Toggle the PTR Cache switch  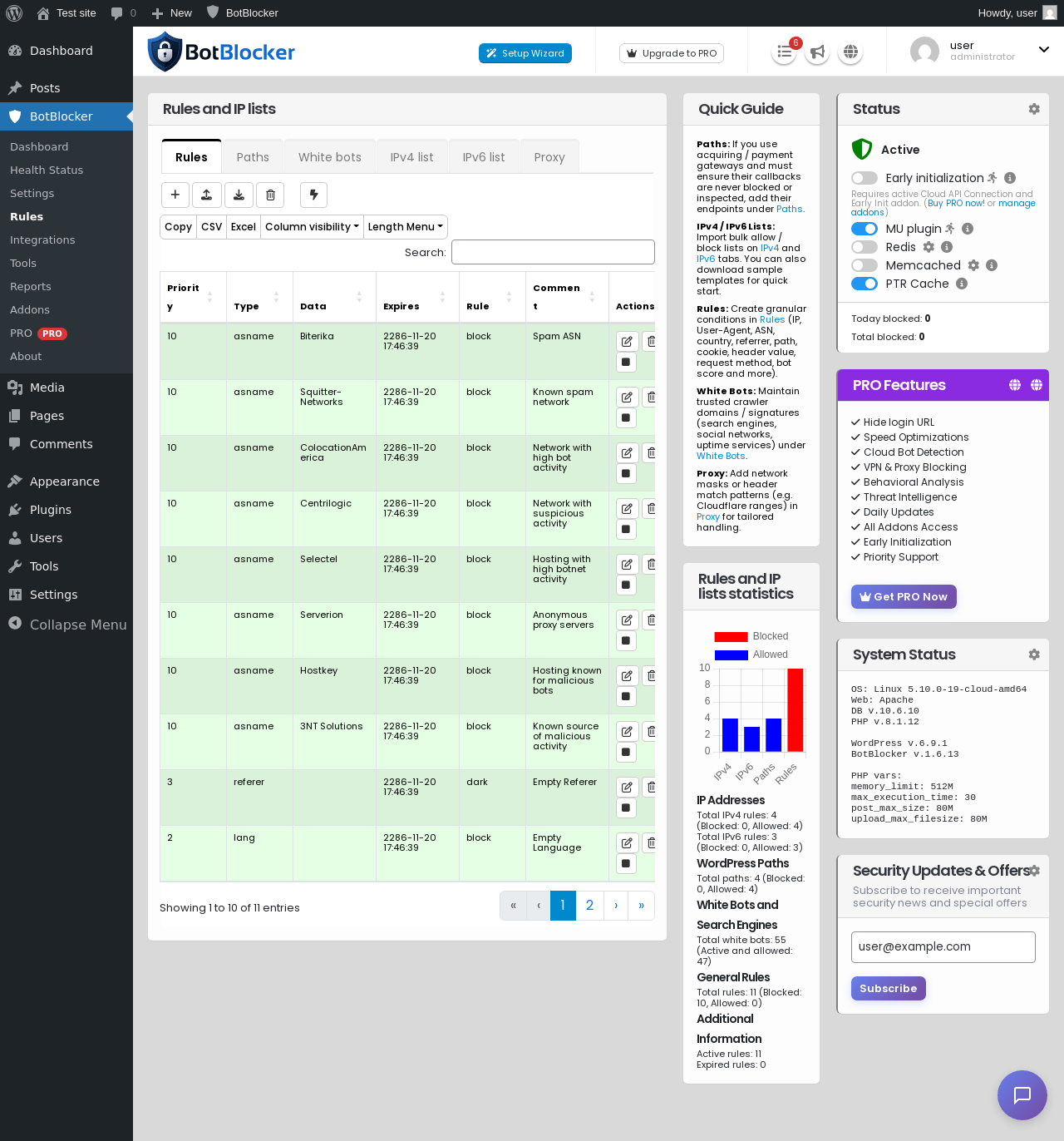click(864, 284)
